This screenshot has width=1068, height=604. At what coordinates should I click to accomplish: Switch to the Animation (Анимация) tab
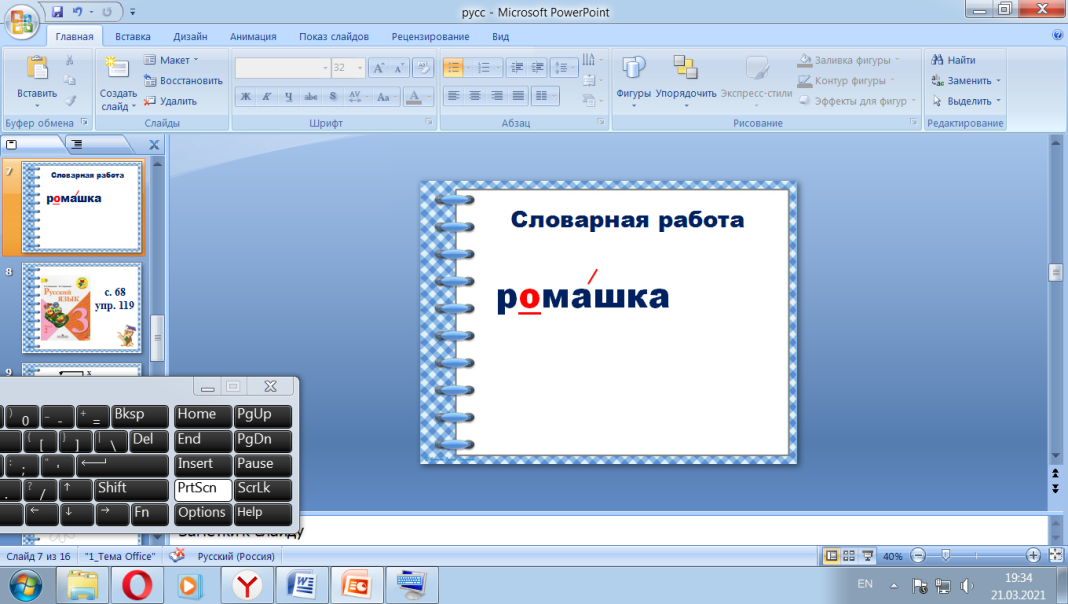coord(253,37)
